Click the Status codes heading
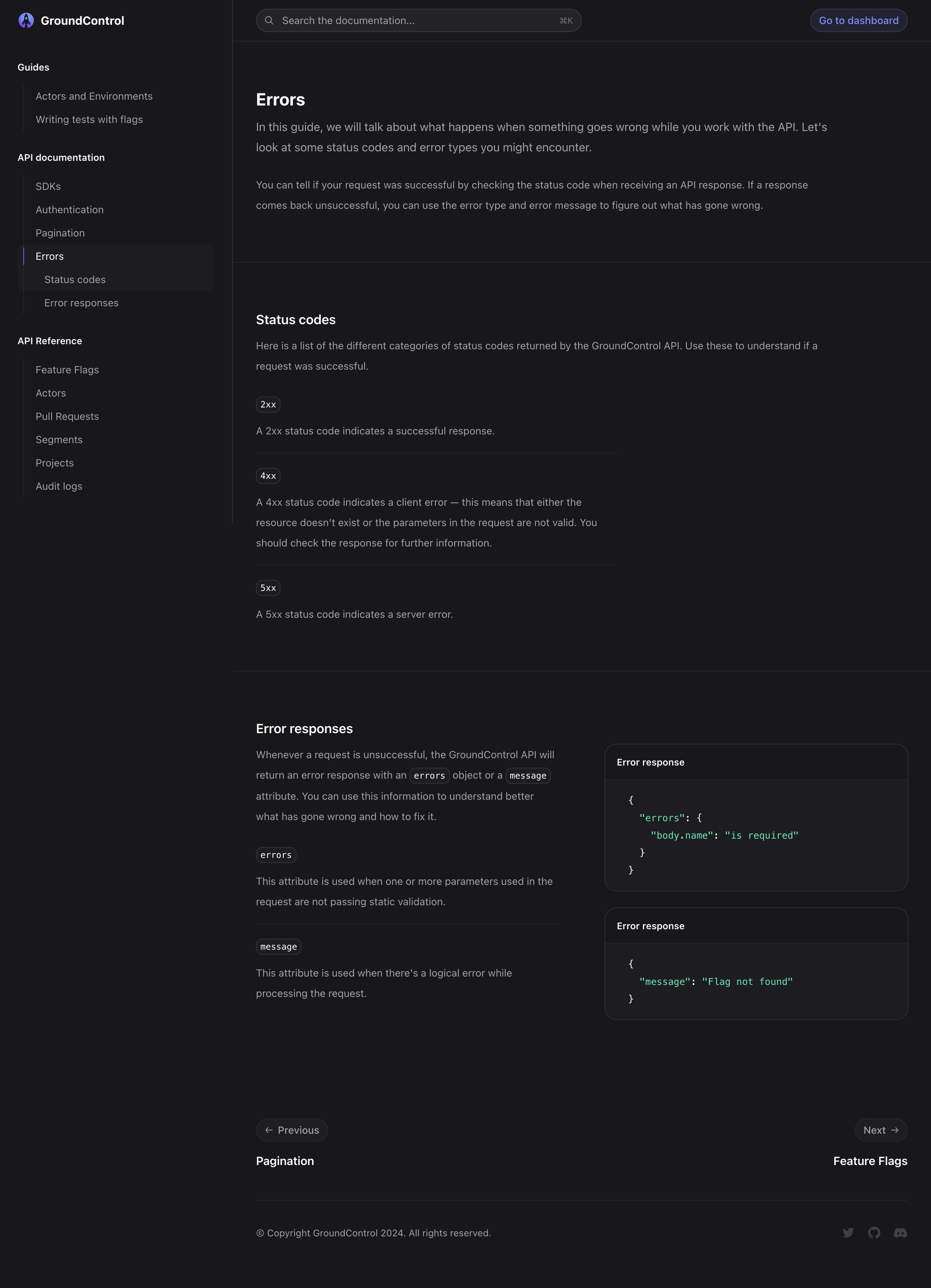The width and height of the screenshot is (931, 1288). [296, 320]
